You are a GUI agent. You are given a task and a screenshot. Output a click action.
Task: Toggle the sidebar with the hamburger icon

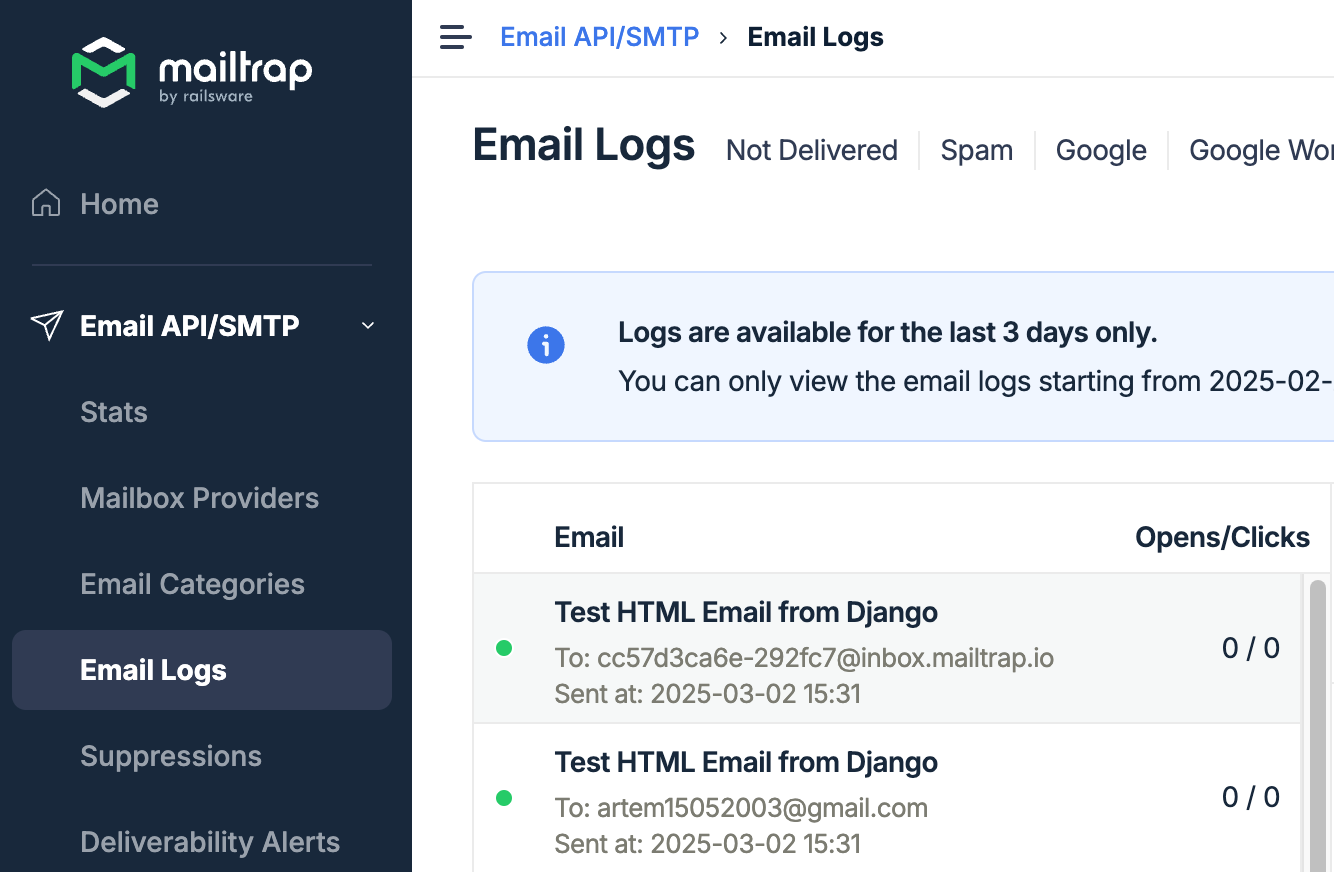(x=455, y=38)
